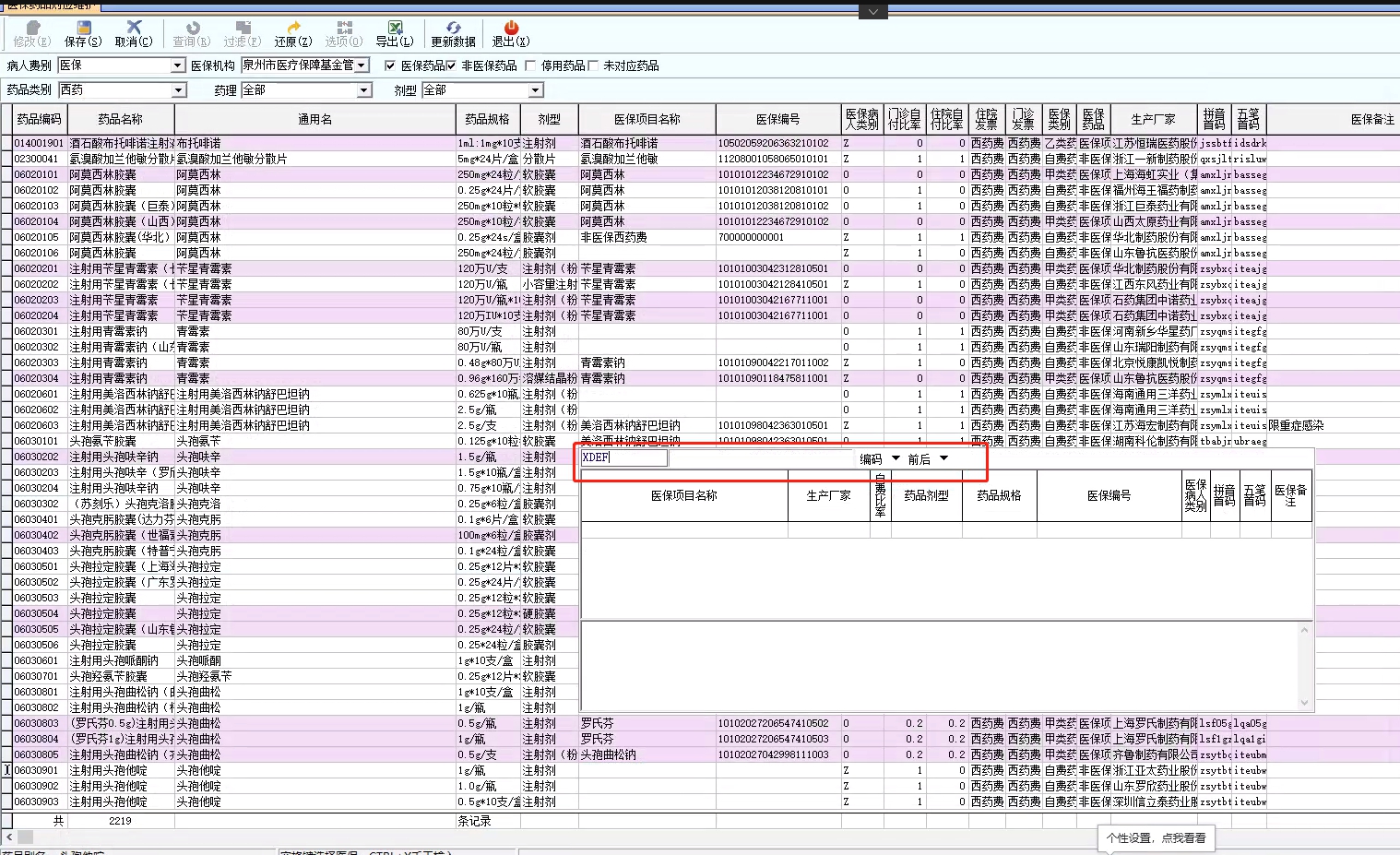This screenshot has width=1400, height=855.
Task: Click the 查询(R) query toolbar icon
Action: coord(192,34)
